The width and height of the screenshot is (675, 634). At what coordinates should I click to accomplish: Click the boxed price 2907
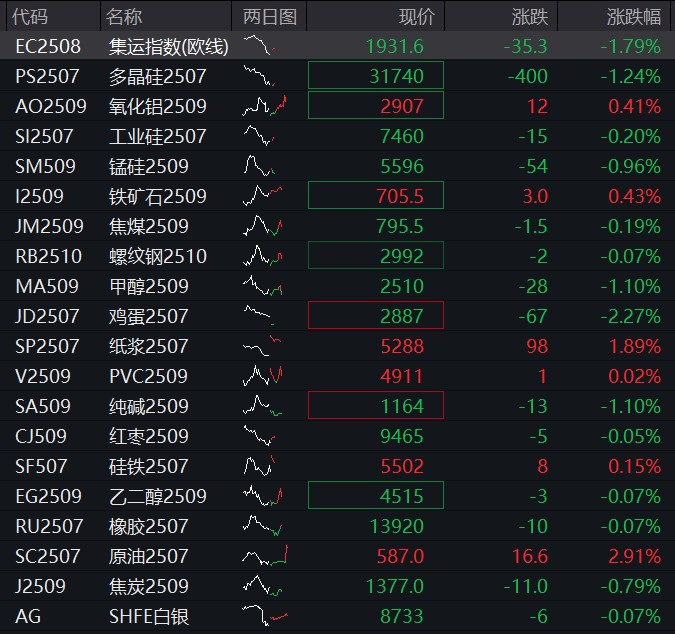coord(376,105)
